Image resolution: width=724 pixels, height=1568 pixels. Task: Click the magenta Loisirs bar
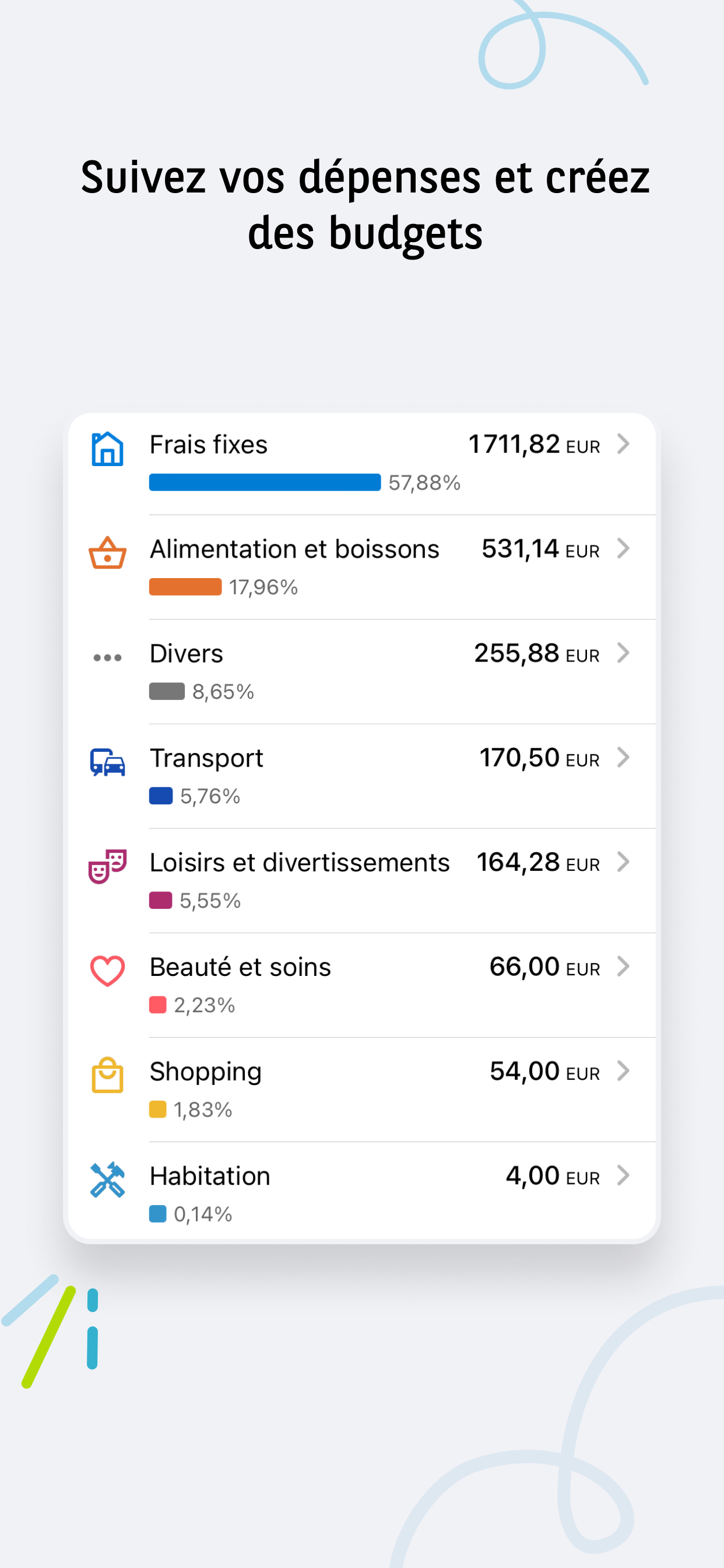click(161, 900)
